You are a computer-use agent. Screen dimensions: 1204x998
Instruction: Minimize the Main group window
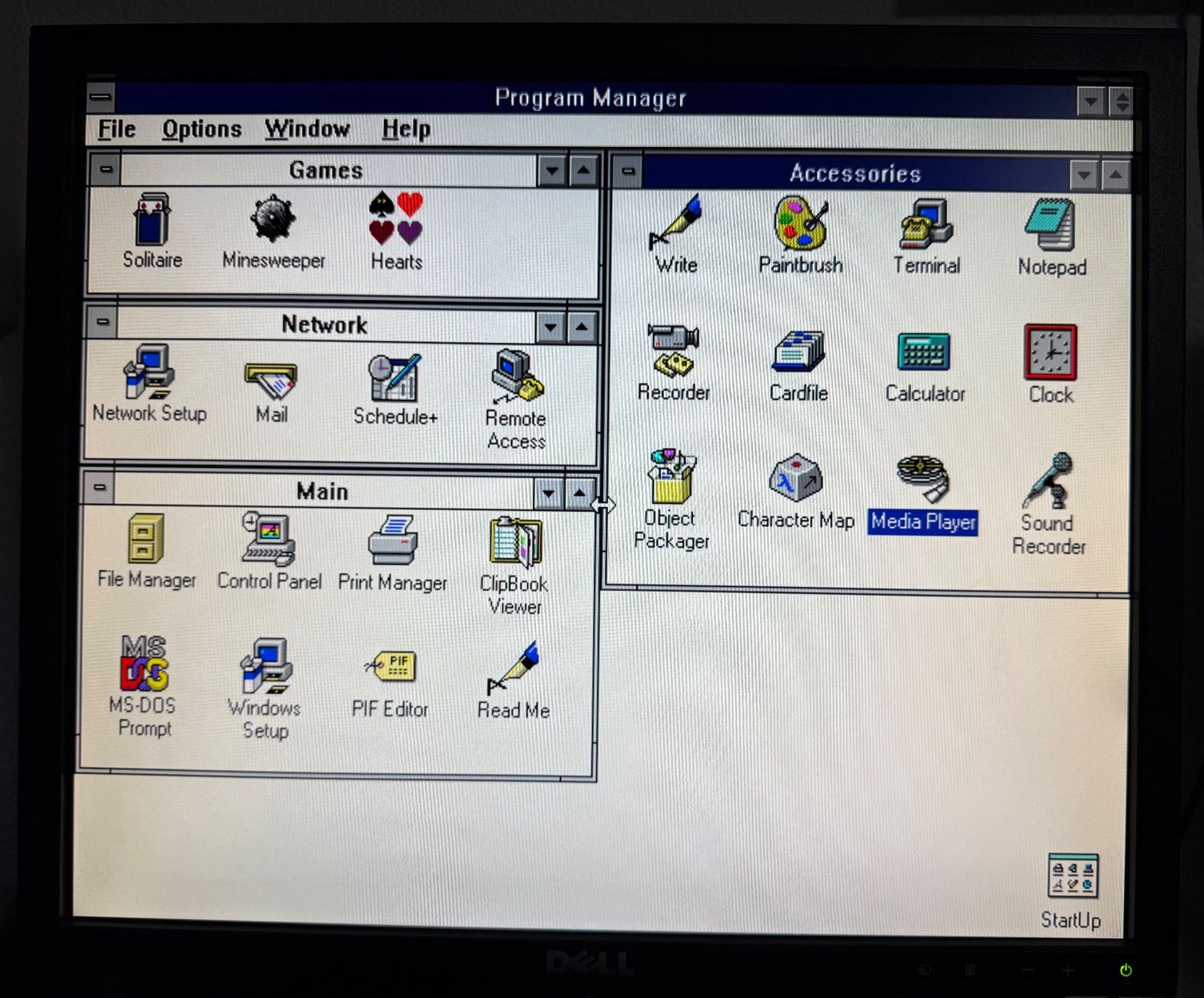coord(548,493)
